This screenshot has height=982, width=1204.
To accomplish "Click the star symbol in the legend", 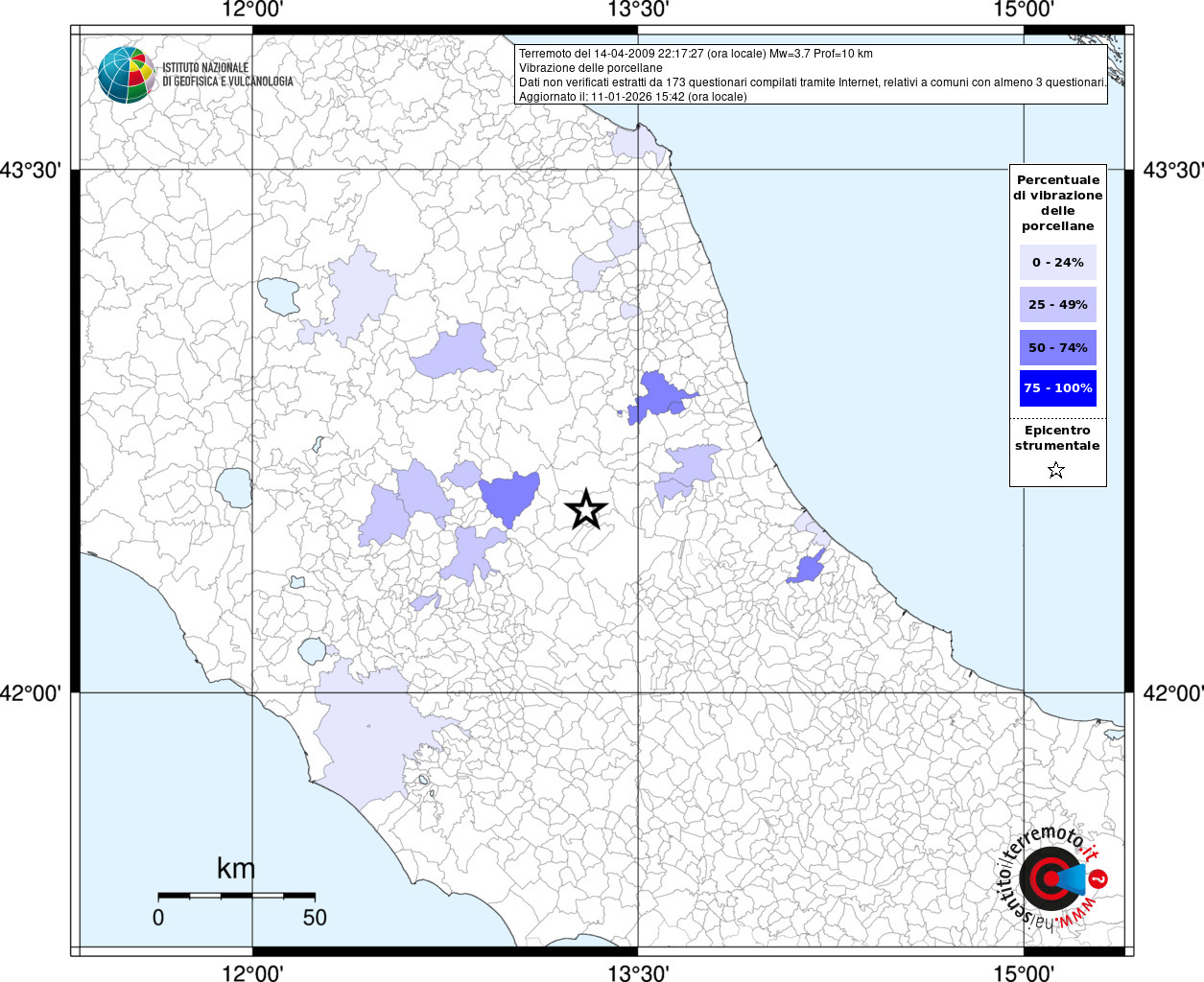I will coord(1056,470).
